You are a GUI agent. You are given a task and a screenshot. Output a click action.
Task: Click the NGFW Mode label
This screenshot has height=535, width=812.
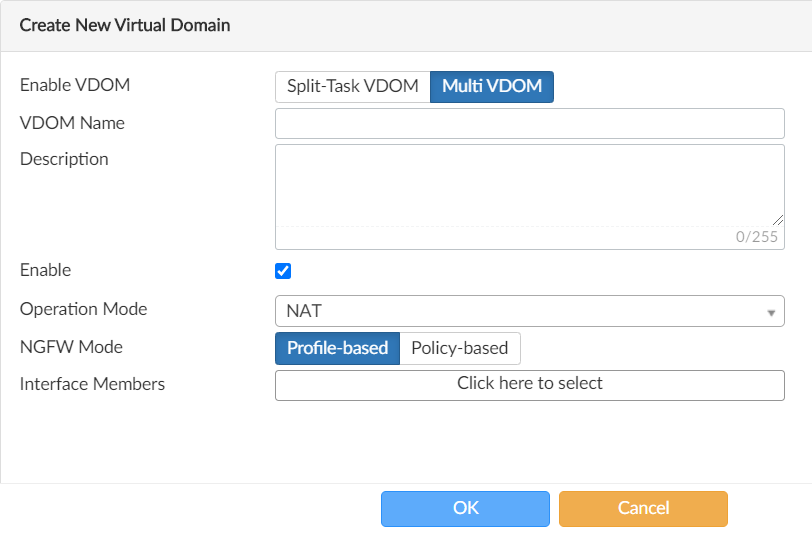coord(71,347)
